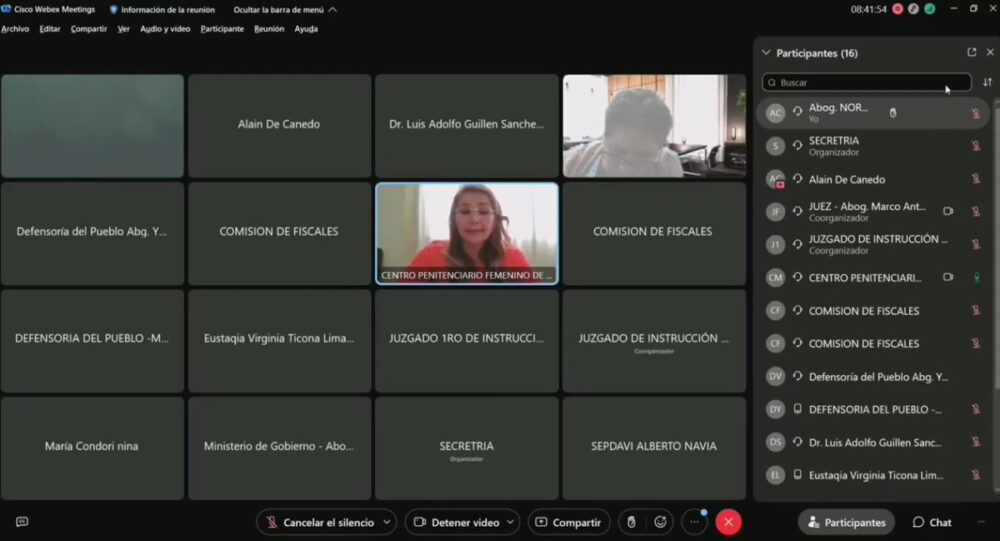
Task: Click the green microphone icon of CENTRO PENITENCIARI
Action: tap(975, 278)
